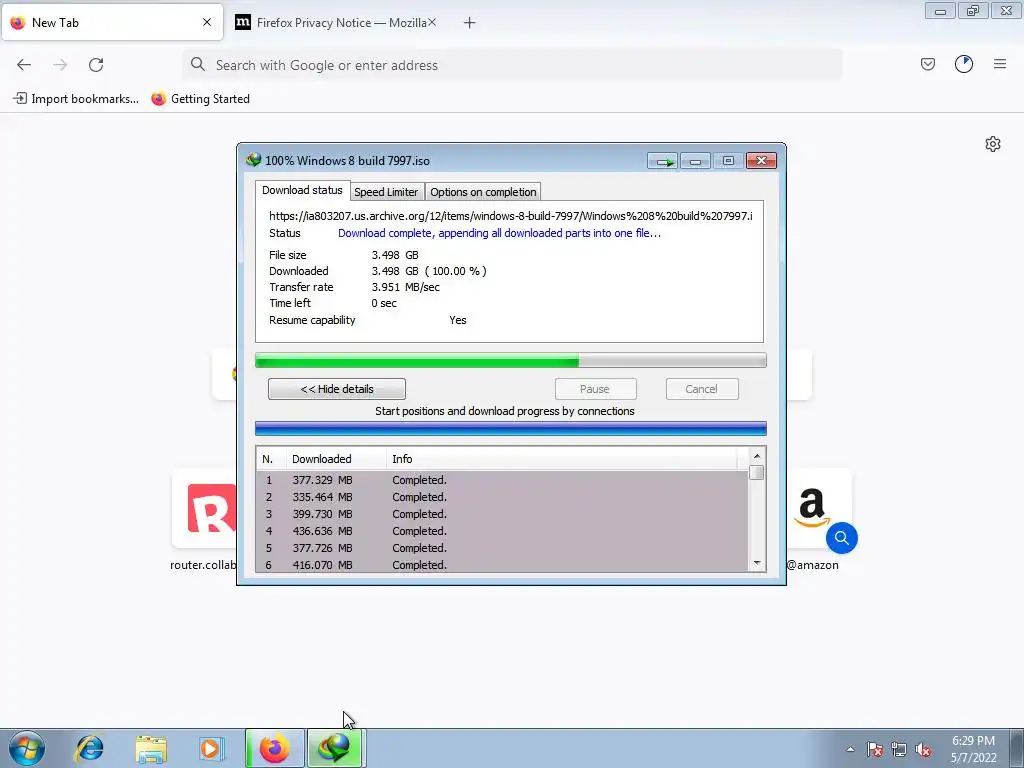The image size is (1024, 768).
Task: Open the network tray icon
Action: pyautogui.click(x=899, y=749)
